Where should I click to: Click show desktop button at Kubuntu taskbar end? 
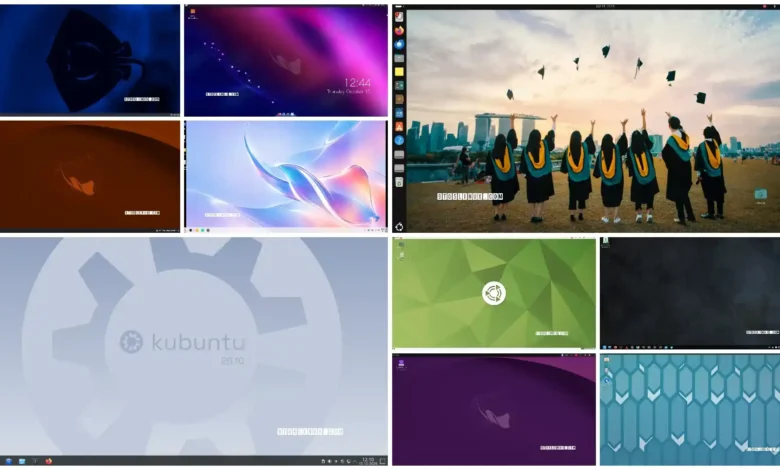point(383,461)
